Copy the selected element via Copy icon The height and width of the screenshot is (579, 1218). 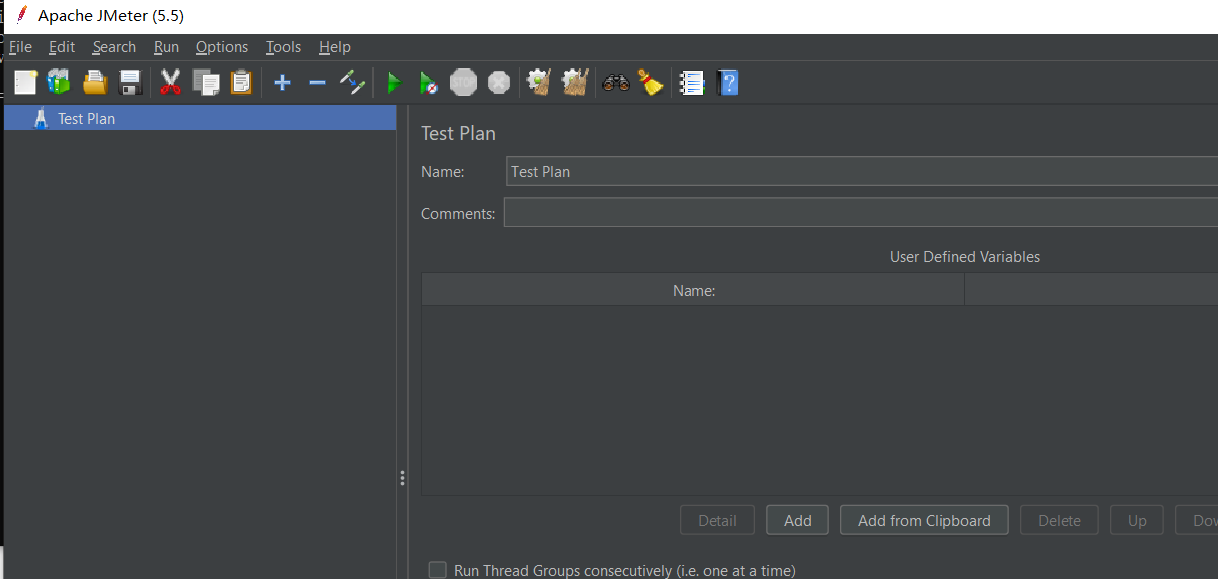(x=206, y=82)
